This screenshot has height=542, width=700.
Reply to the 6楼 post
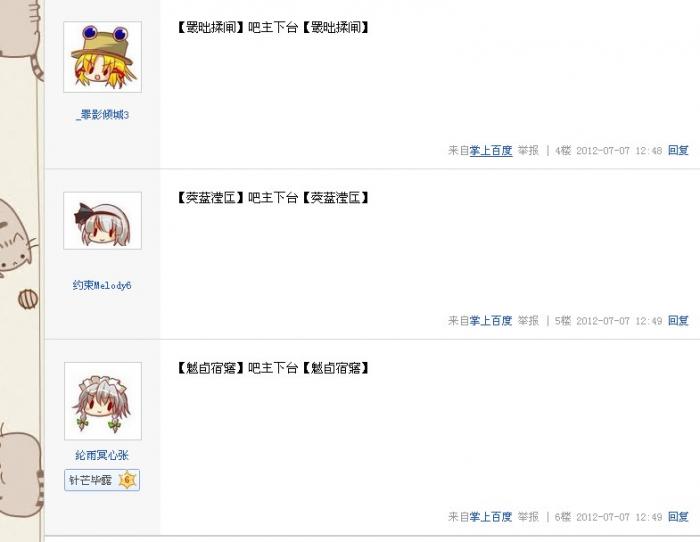pos(678,517)
